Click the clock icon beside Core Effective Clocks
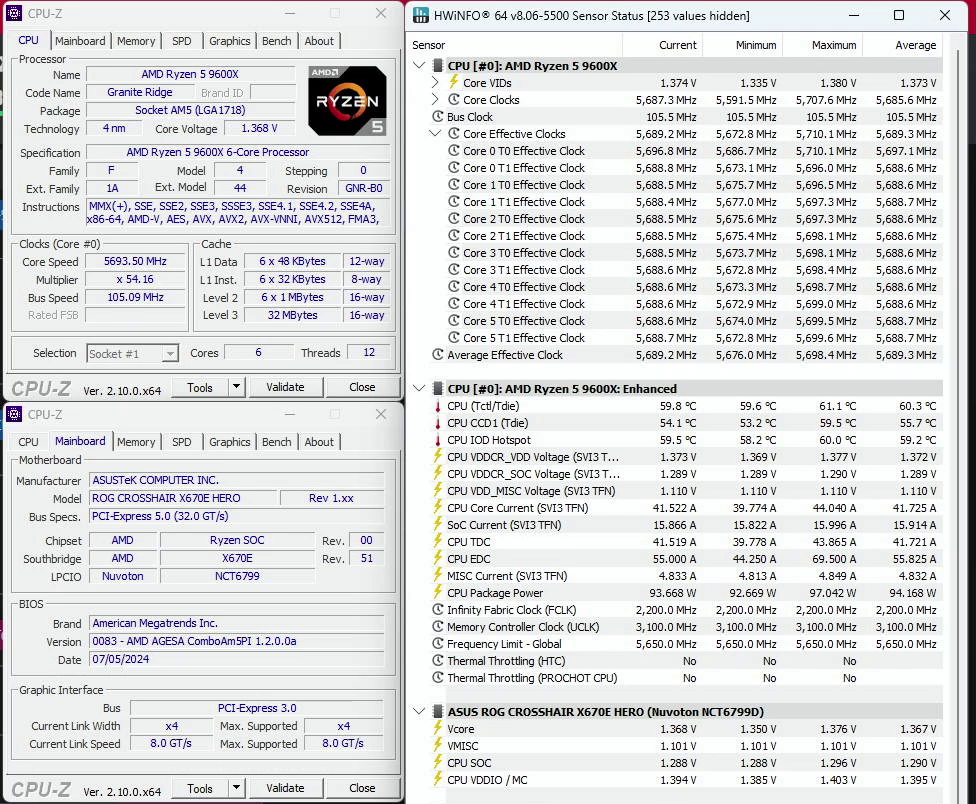Viewport: 976px width, 804px height. 454,133
